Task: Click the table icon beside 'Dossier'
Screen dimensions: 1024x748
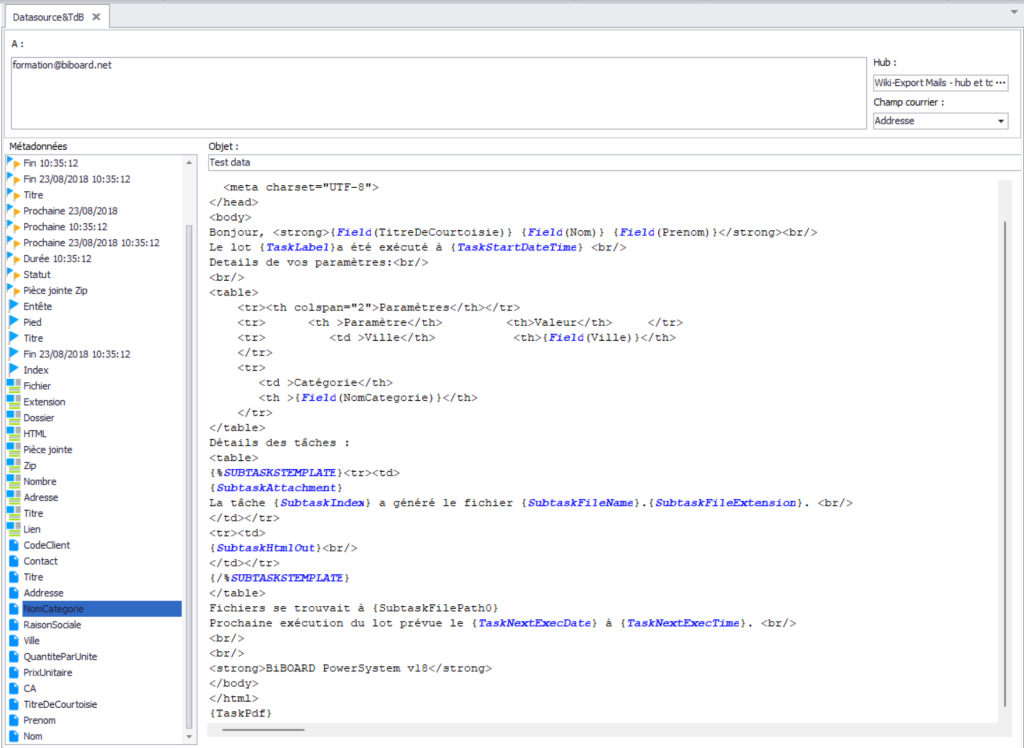Action: [x=14, y=417]
